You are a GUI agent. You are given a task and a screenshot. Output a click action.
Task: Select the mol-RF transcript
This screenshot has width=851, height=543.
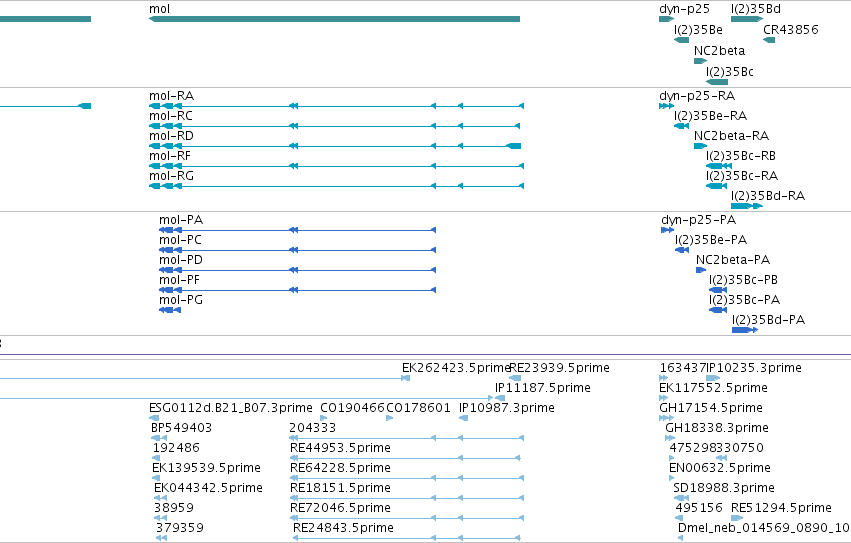click(336, 166)
